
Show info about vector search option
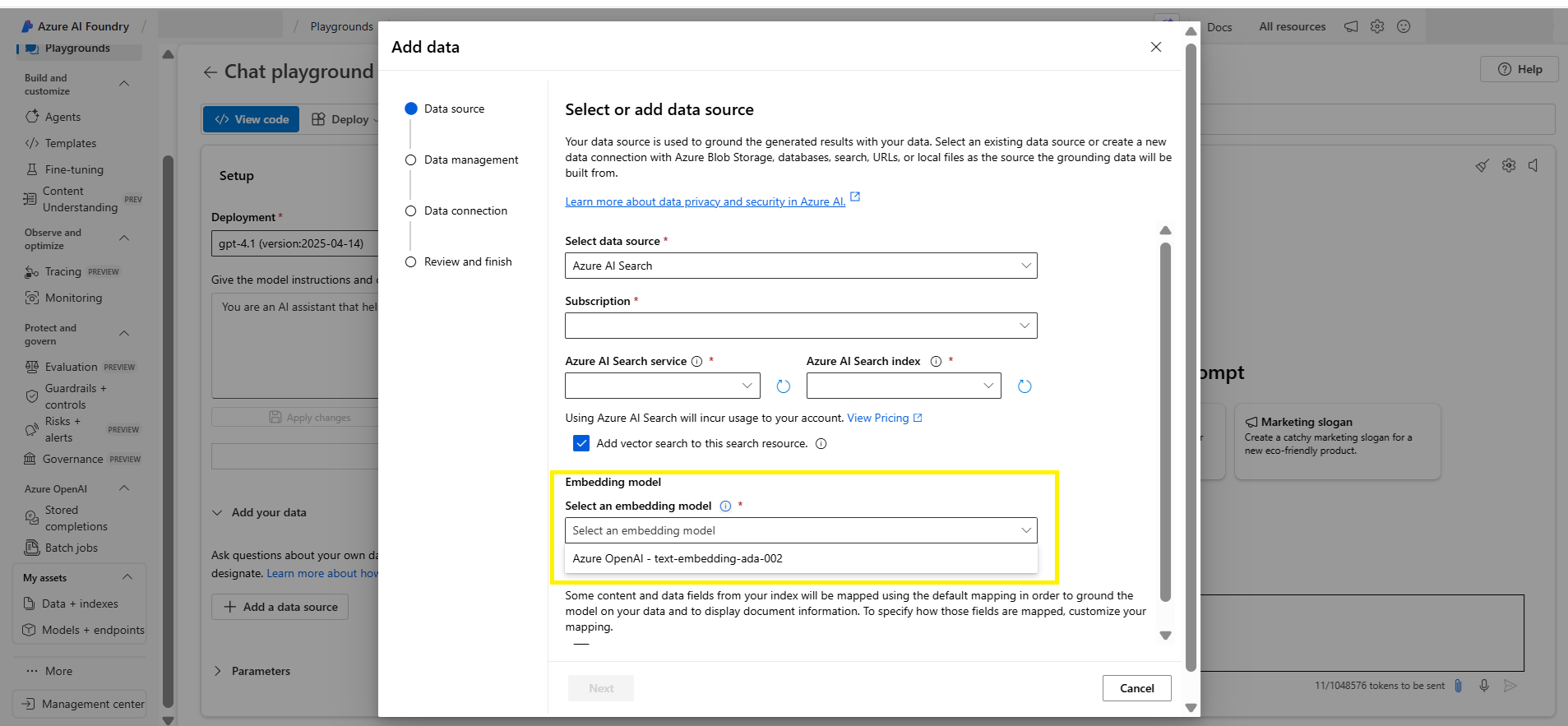tap(821, 444)
